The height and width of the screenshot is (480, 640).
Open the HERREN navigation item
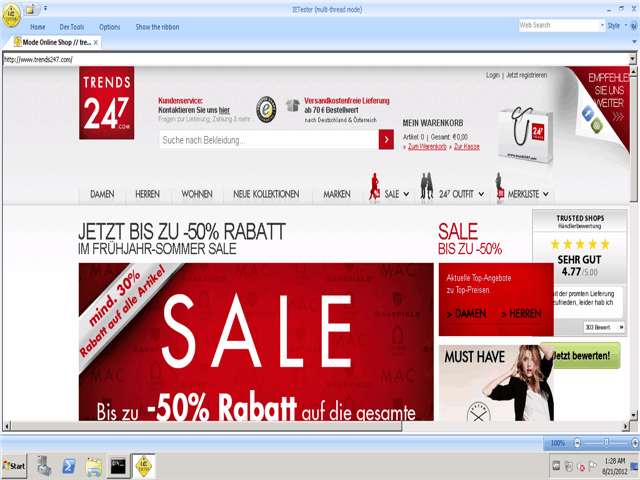pos(147,194)
